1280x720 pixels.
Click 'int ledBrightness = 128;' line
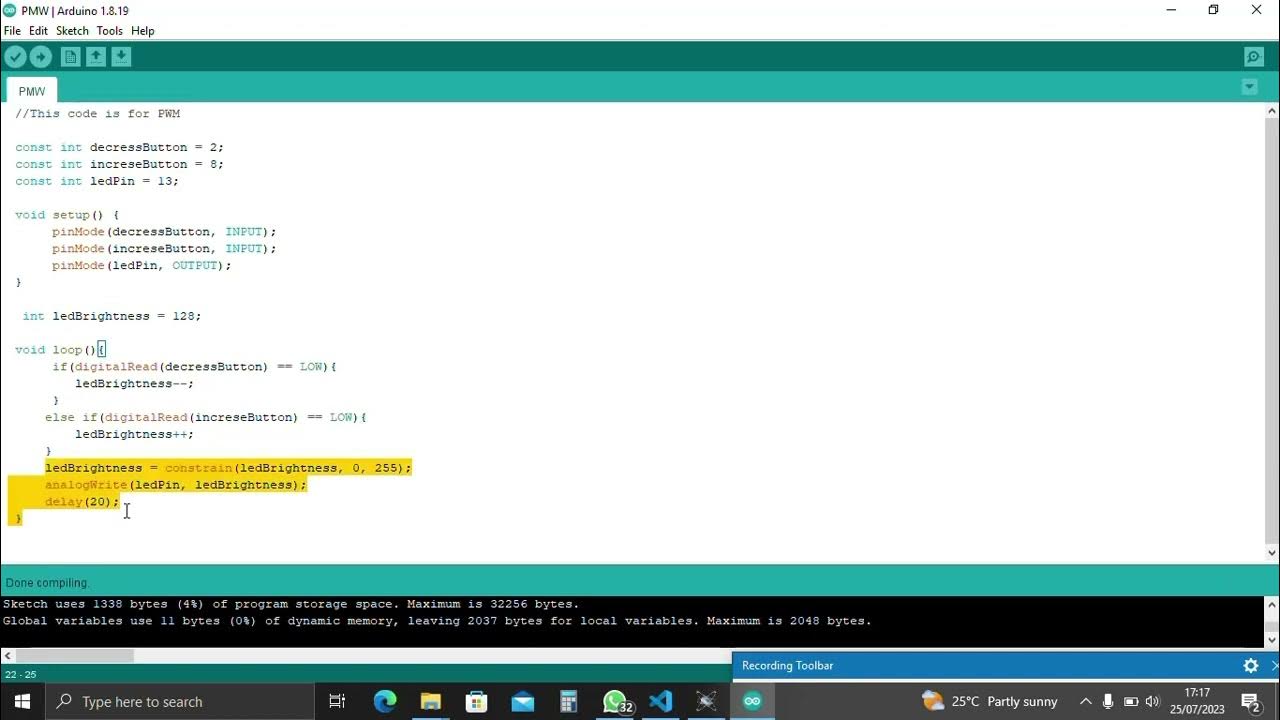[x=112, y=316]
